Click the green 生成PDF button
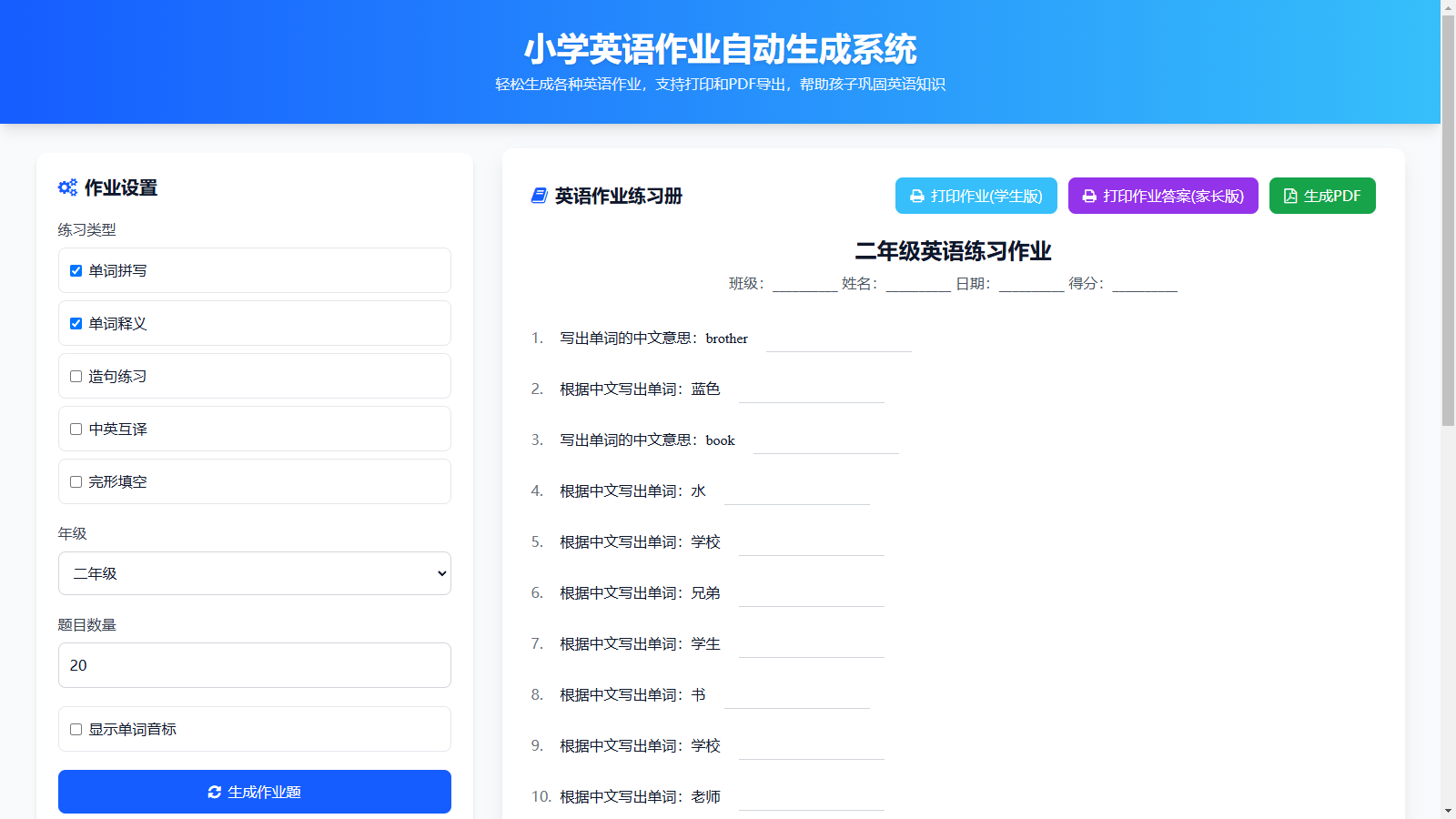1456x819 pixels. [1322, 196]
